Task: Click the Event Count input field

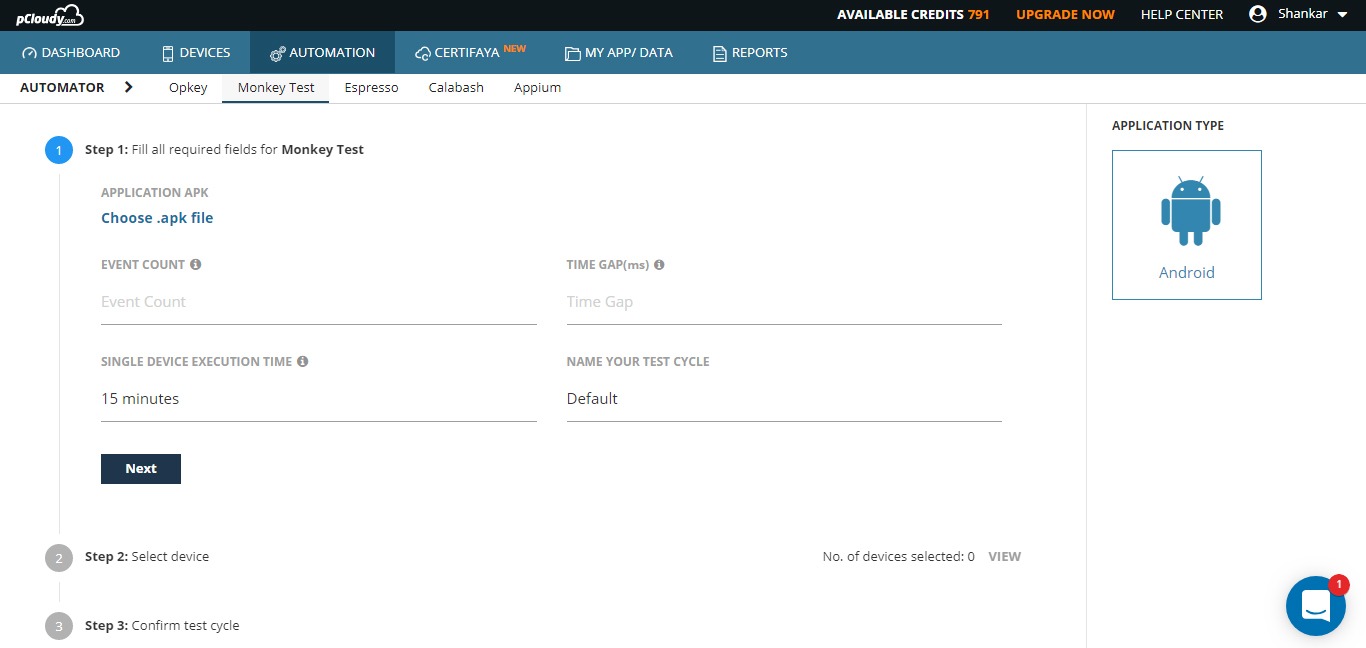Action: tap(319, 302)
